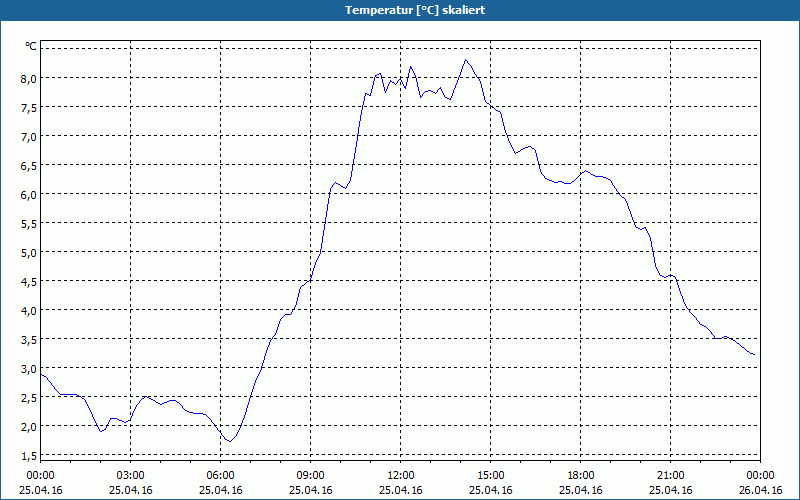Click the date 25.04.16 under 06:00
The width and height of the screenshot is (800, 500).
click(x=220, y=490)
